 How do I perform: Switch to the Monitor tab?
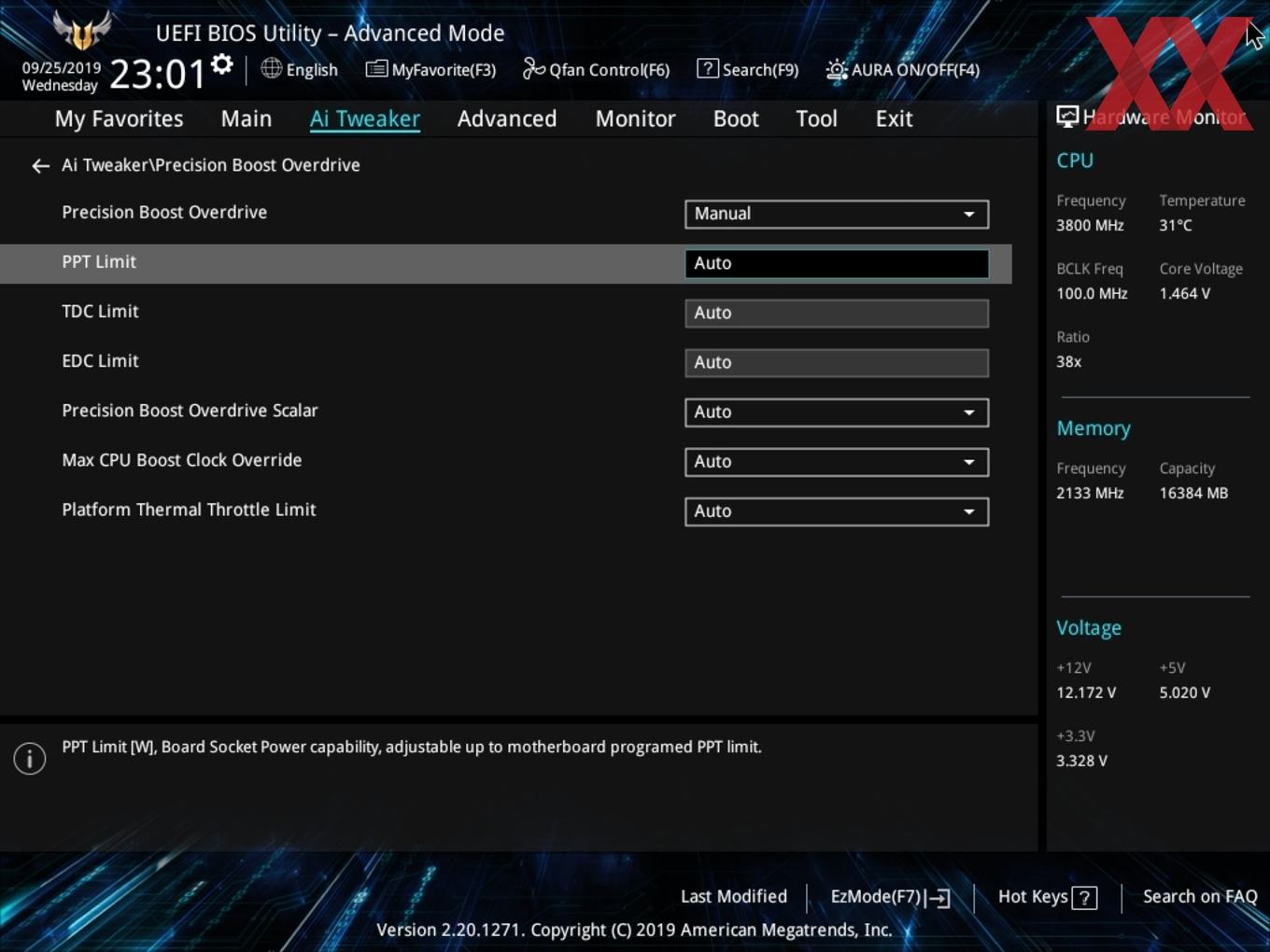pos(635,119)
